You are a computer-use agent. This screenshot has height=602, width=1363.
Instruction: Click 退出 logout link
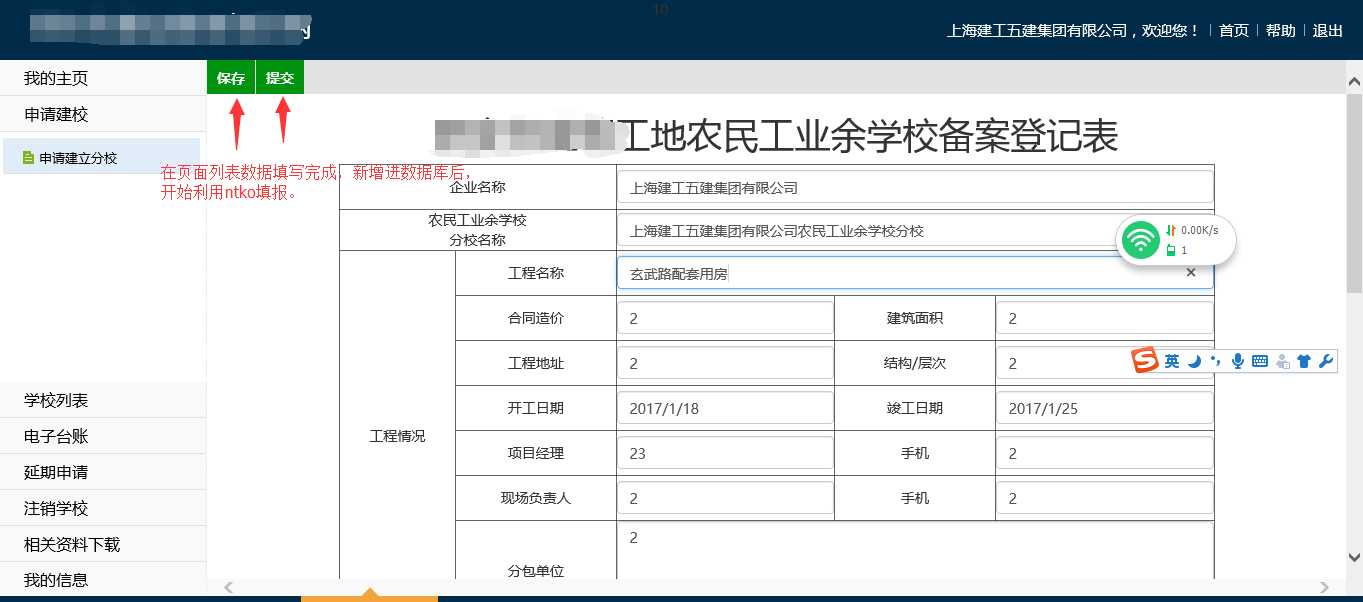(x=1328, y=31)
